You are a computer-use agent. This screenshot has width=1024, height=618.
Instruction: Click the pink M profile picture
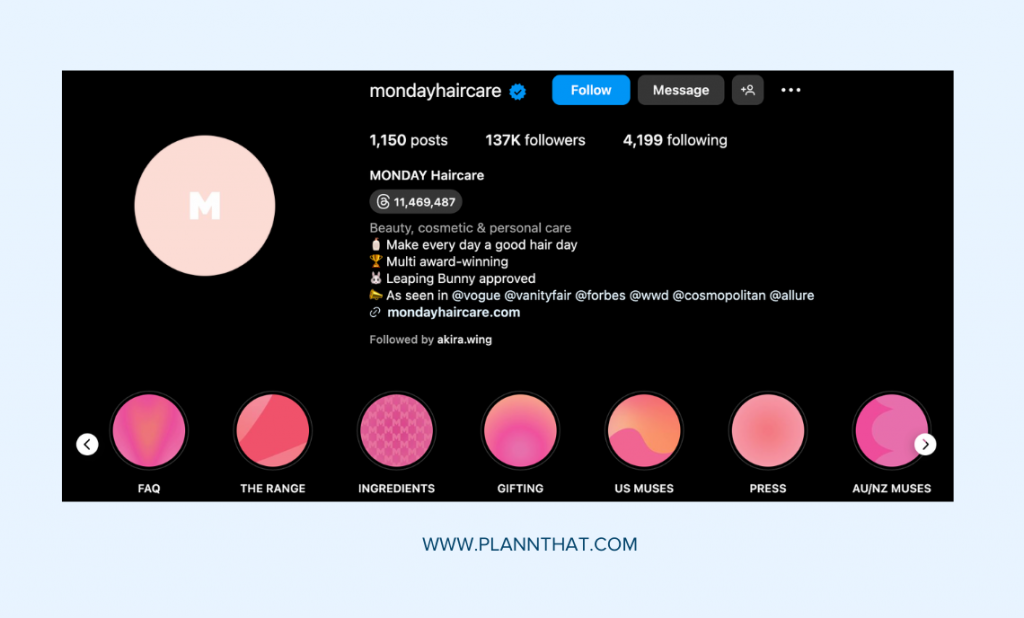[205, 205]
